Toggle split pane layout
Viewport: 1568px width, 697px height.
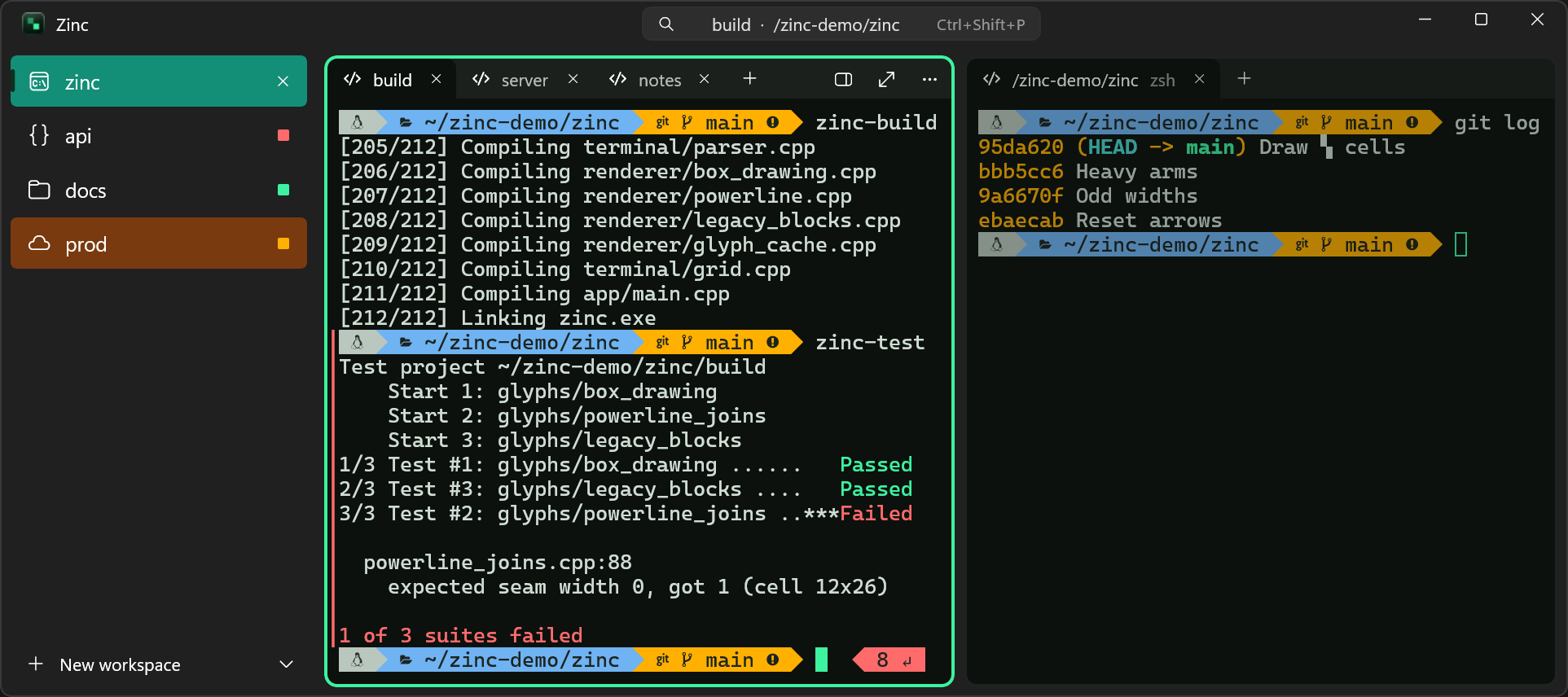click(x=844, y=79)
